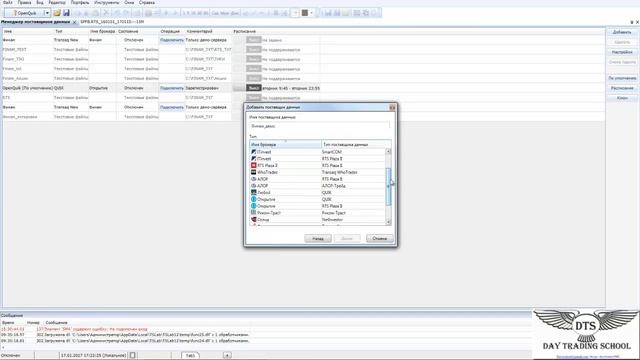This screenshot has width=640, height=360.
Task: Open the Файл menu
Action: 7,2
